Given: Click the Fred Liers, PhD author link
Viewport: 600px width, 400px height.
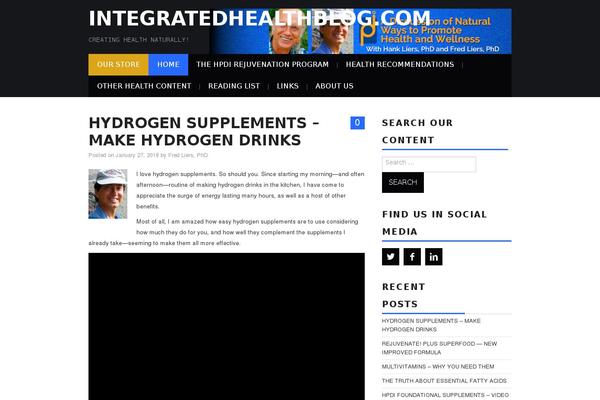Looking at the screenshot, I should pyautogui.click(x=188, y=155).
